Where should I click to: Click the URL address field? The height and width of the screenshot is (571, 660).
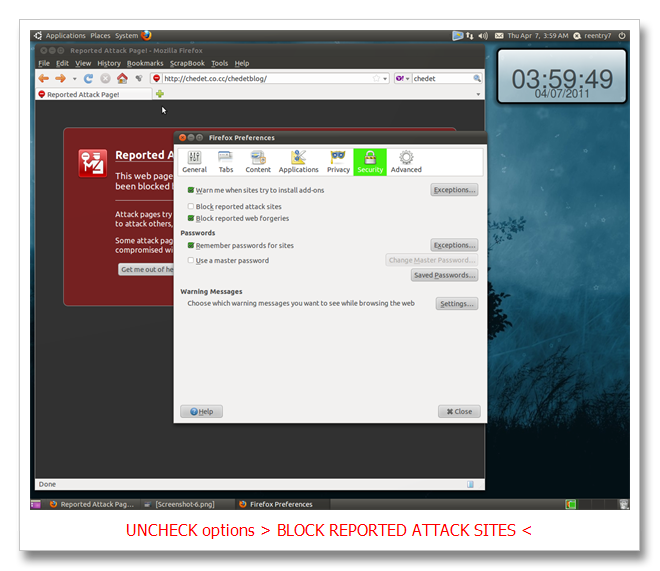click(x=268, y=78)
